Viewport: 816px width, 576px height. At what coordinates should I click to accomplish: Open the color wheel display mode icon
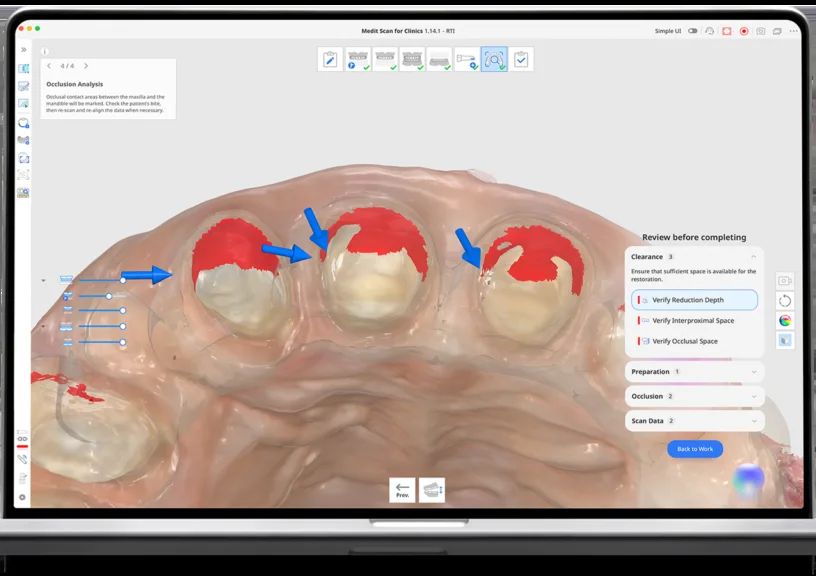coord(785,321)
